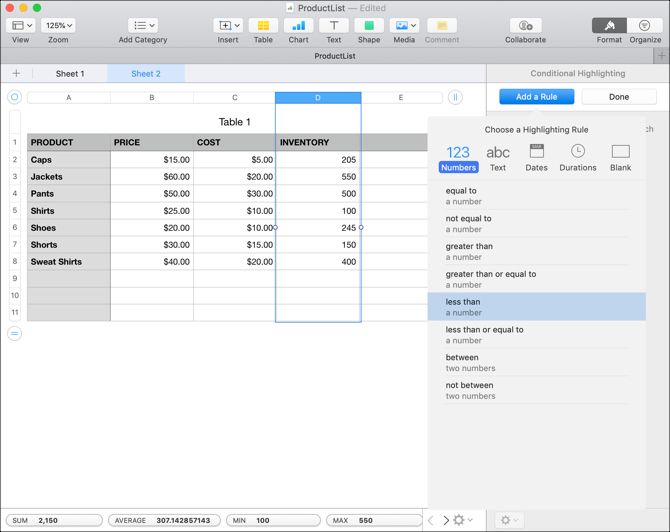Select column A header

[x=68, y=97]
